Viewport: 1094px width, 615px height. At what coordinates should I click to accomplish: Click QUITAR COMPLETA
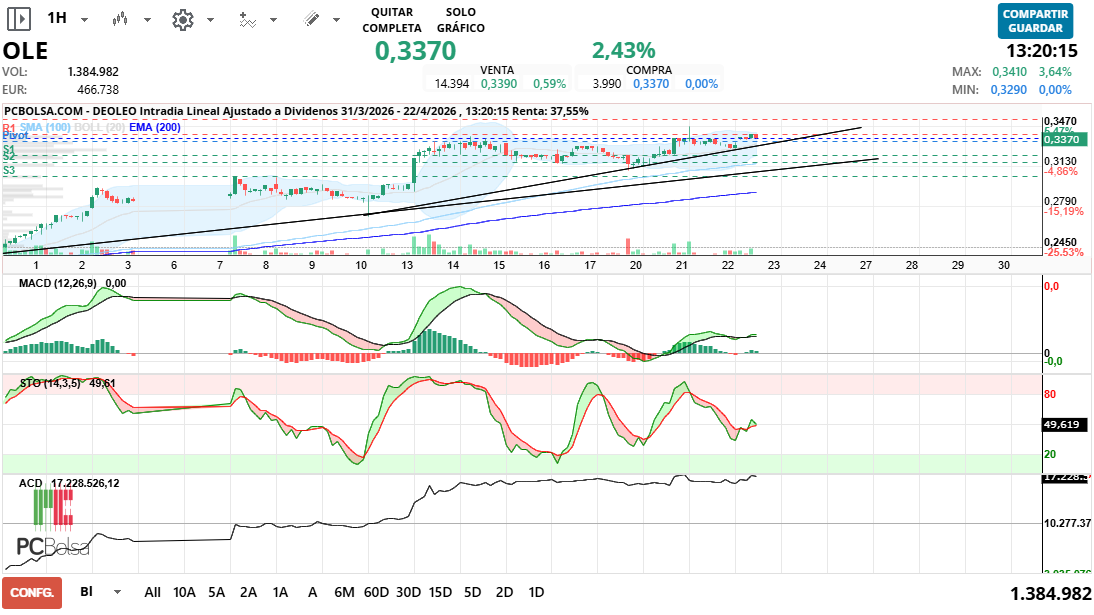click(x=391, y=19)
